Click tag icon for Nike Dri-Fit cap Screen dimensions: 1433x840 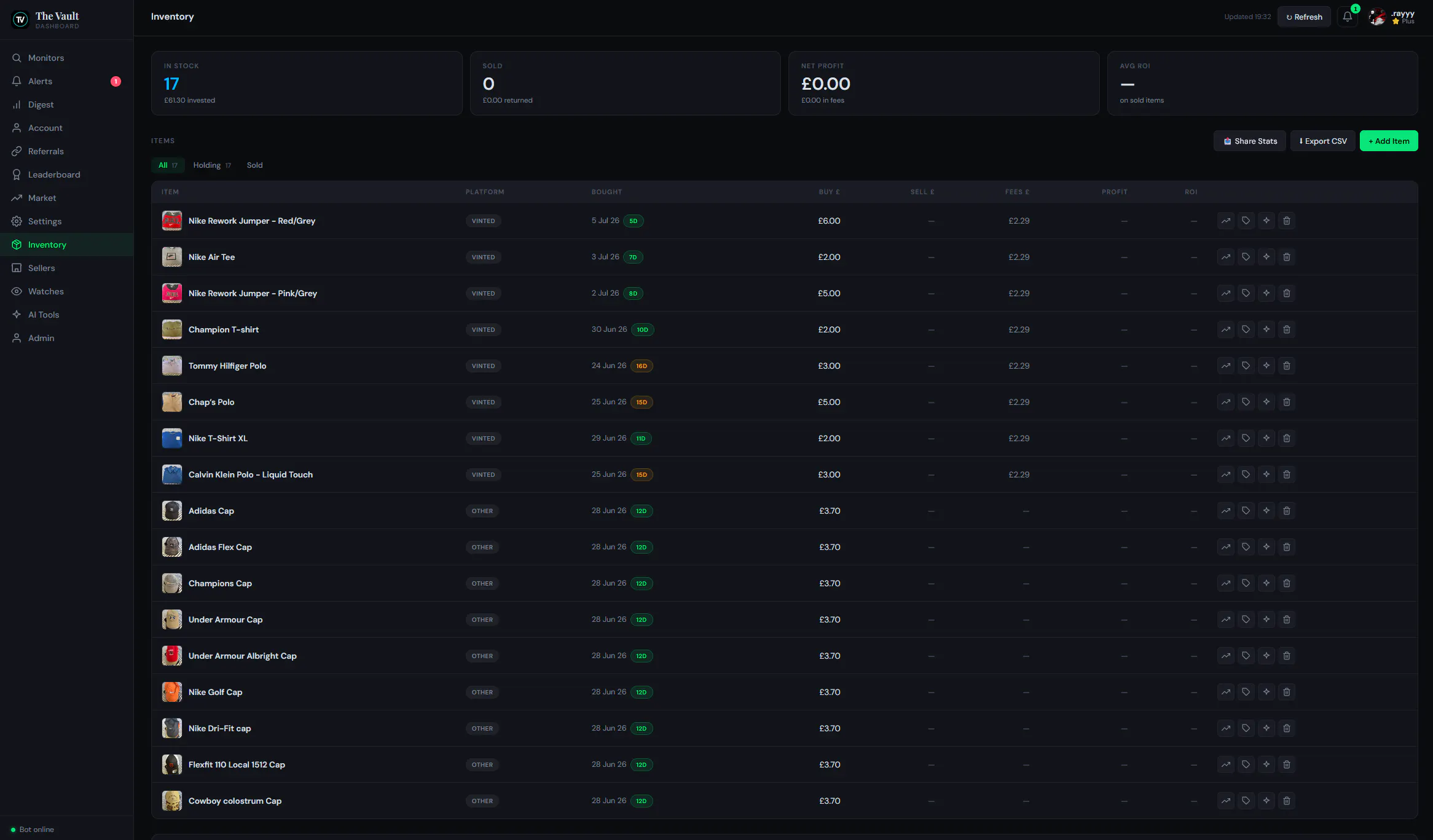1246,728
